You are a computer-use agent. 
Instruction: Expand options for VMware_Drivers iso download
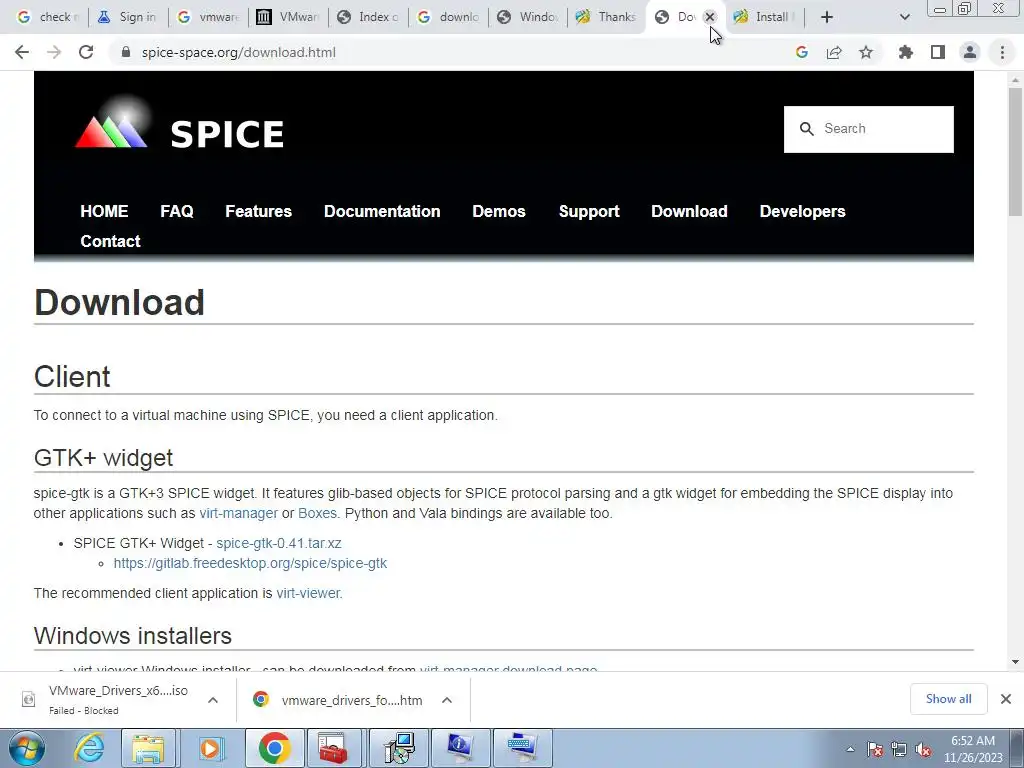coord(212,699)
